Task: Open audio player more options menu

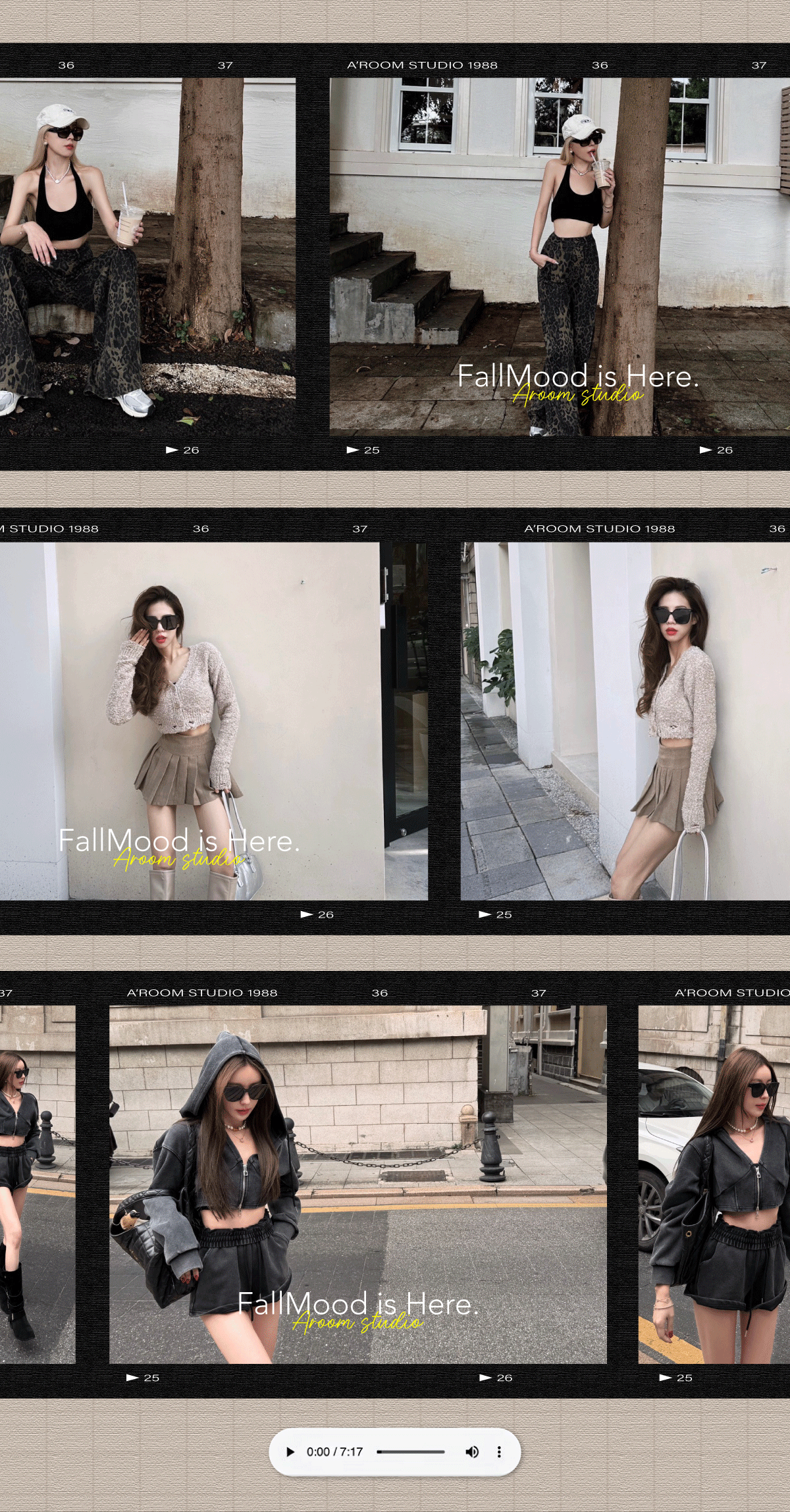Action: [x=499, y=1451]
